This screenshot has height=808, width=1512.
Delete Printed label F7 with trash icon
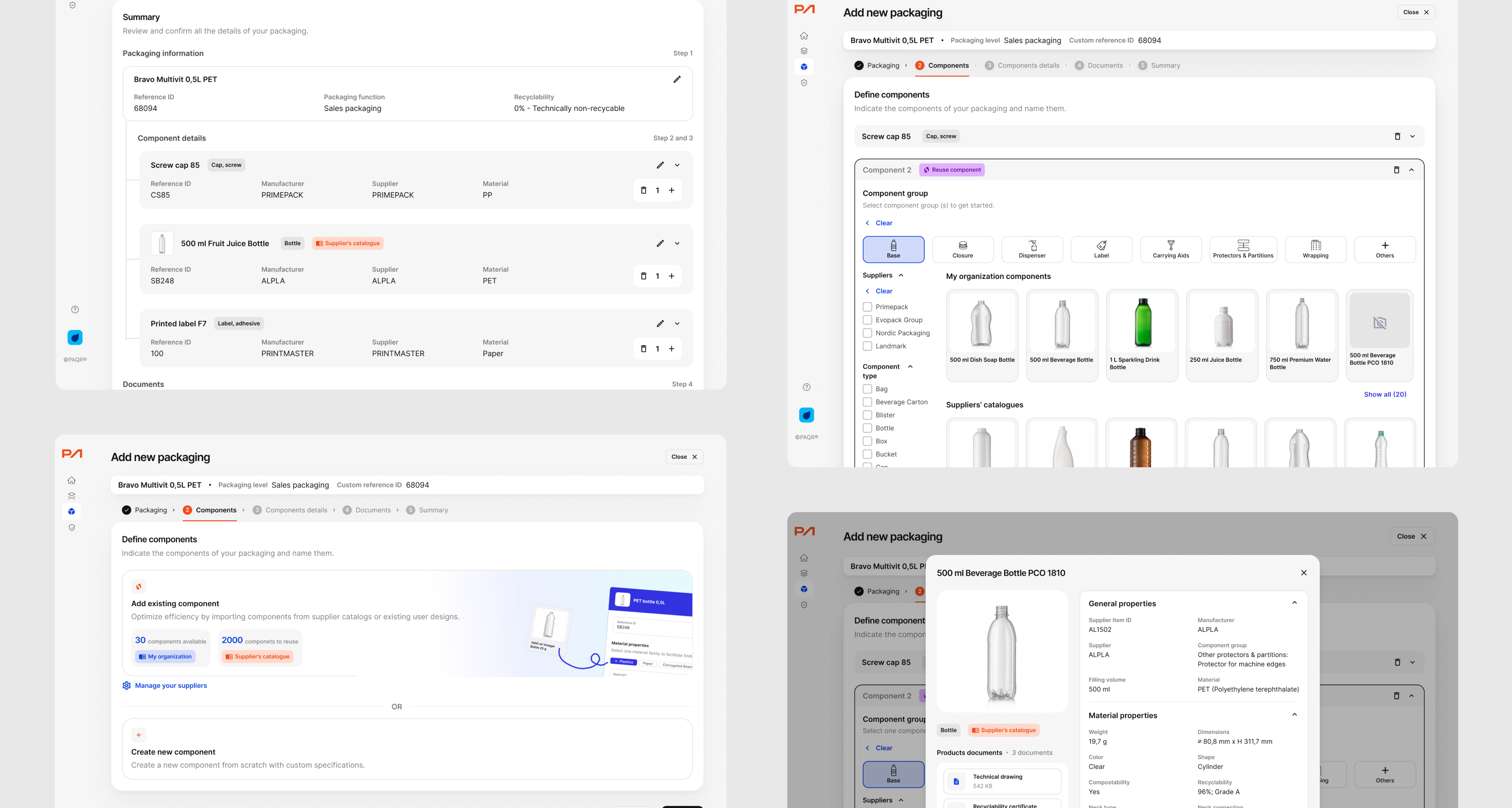click(643, 349)
